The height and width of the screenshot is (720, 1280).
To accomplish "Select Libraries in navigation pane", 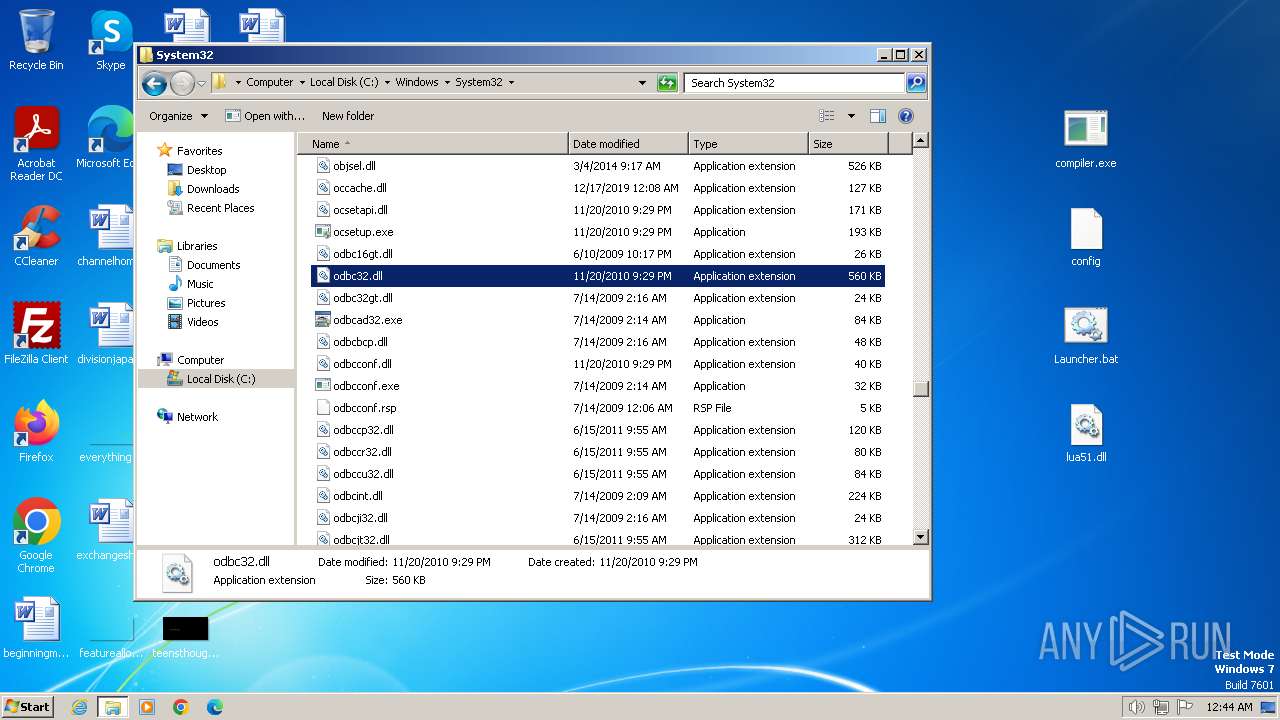I will (197, 246).
